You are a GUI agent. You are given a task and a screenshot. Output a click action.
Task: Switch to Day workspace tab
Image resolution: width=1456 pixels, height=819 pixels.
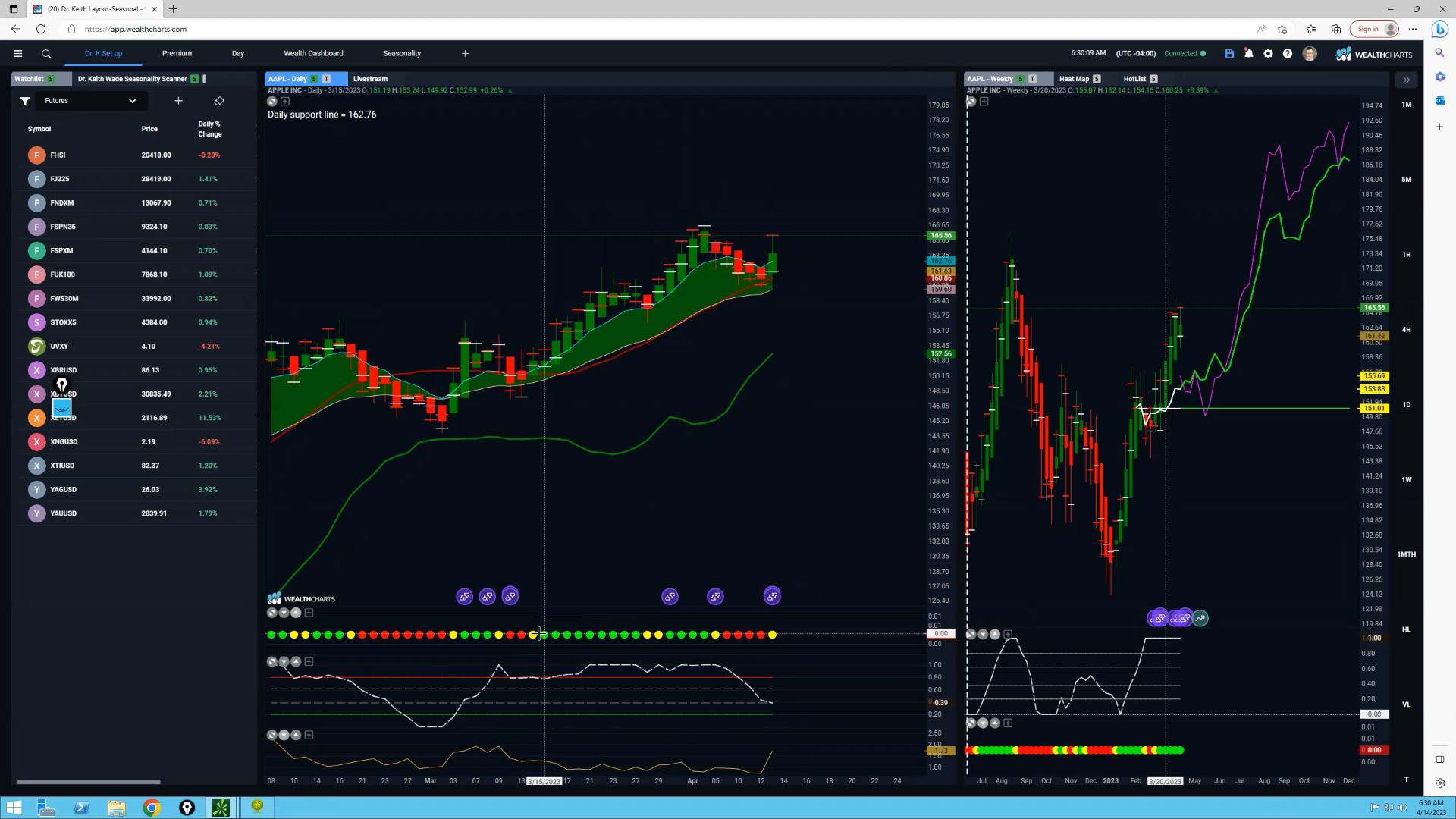tap(238, 54)
